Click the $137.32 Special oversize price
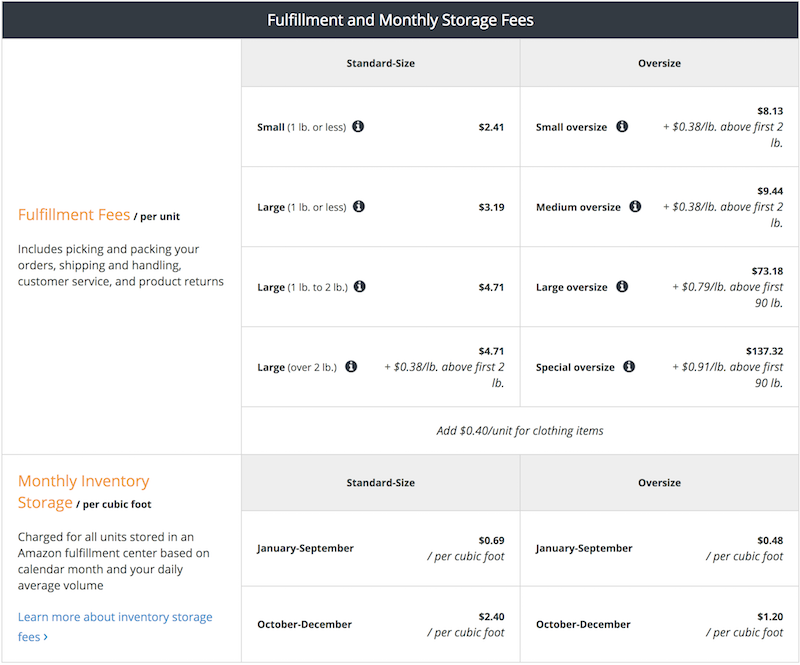The image size is (800, 665). [765, 351]
